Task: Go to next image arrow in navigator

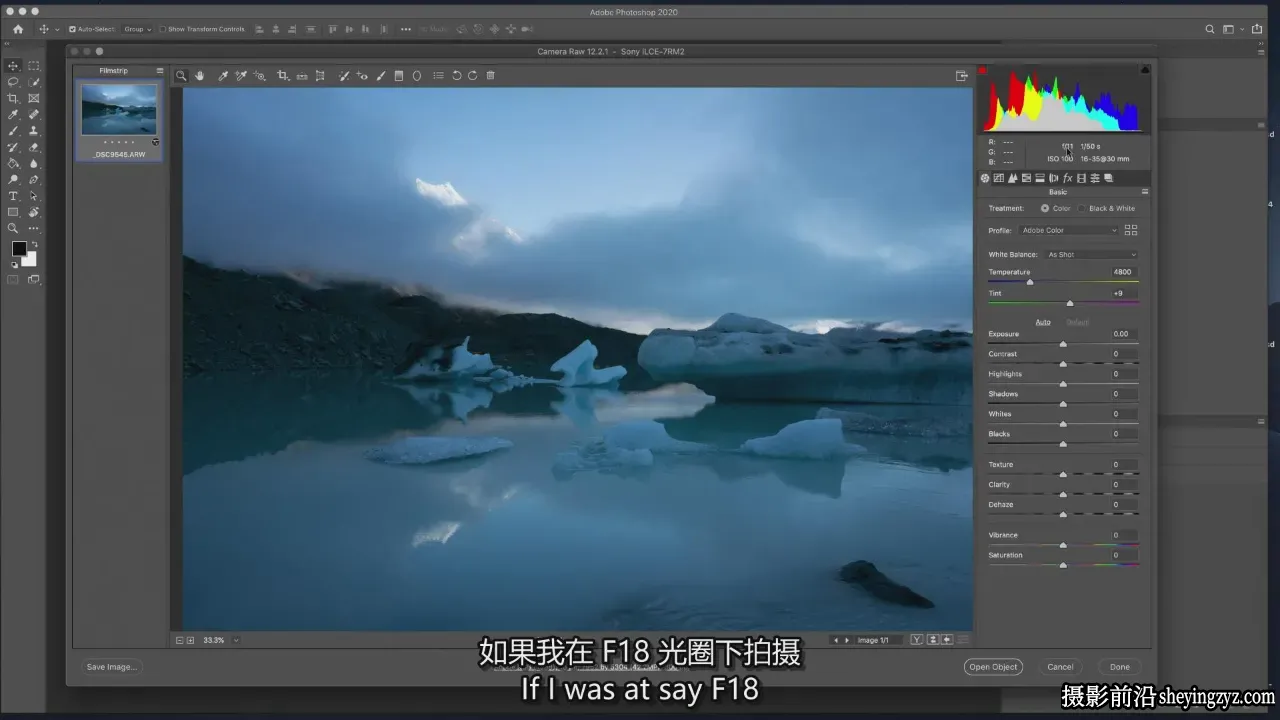Action: coord(847,640)
